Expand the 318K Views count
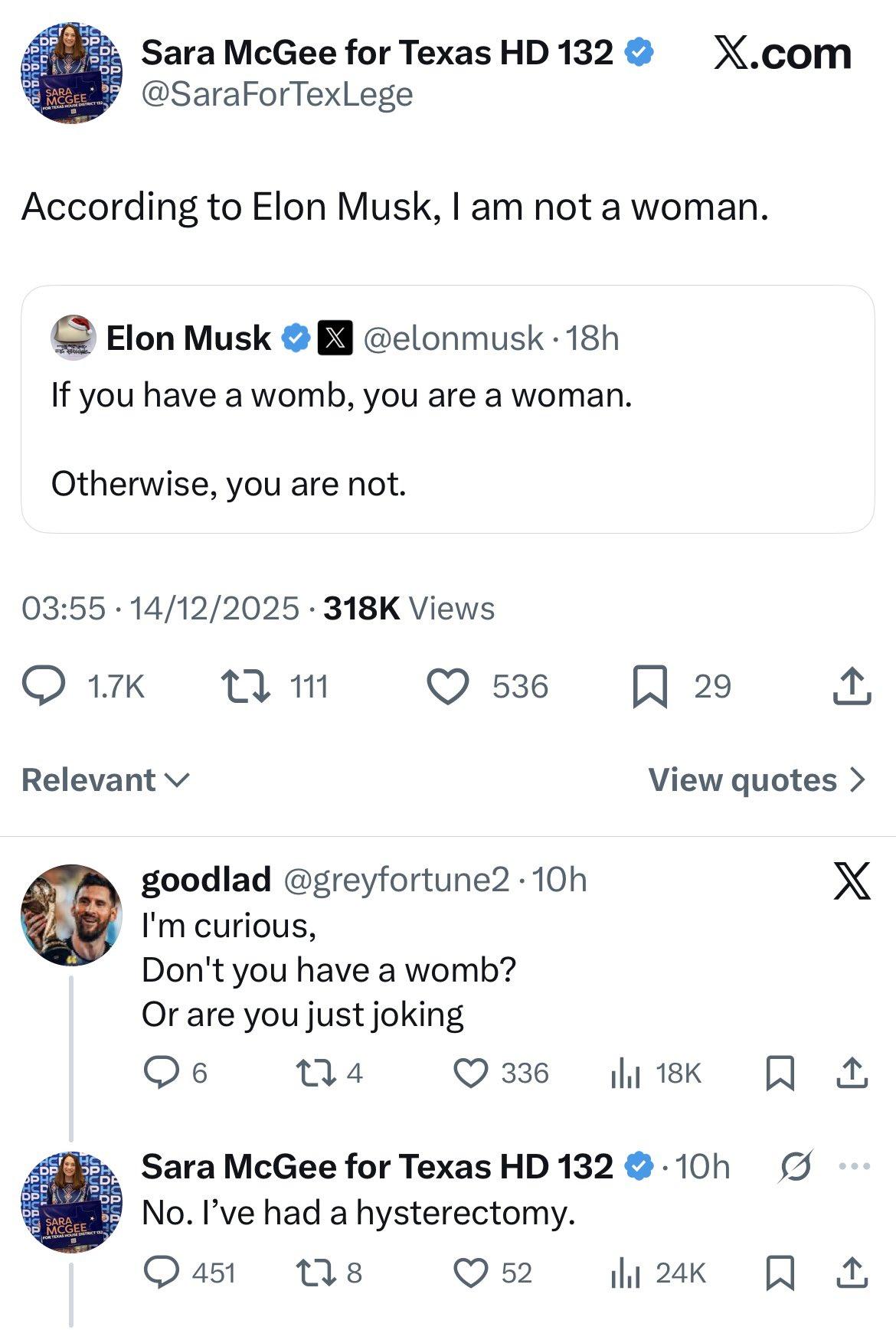Screen dimensions: 896x1330 click(409, 609)
